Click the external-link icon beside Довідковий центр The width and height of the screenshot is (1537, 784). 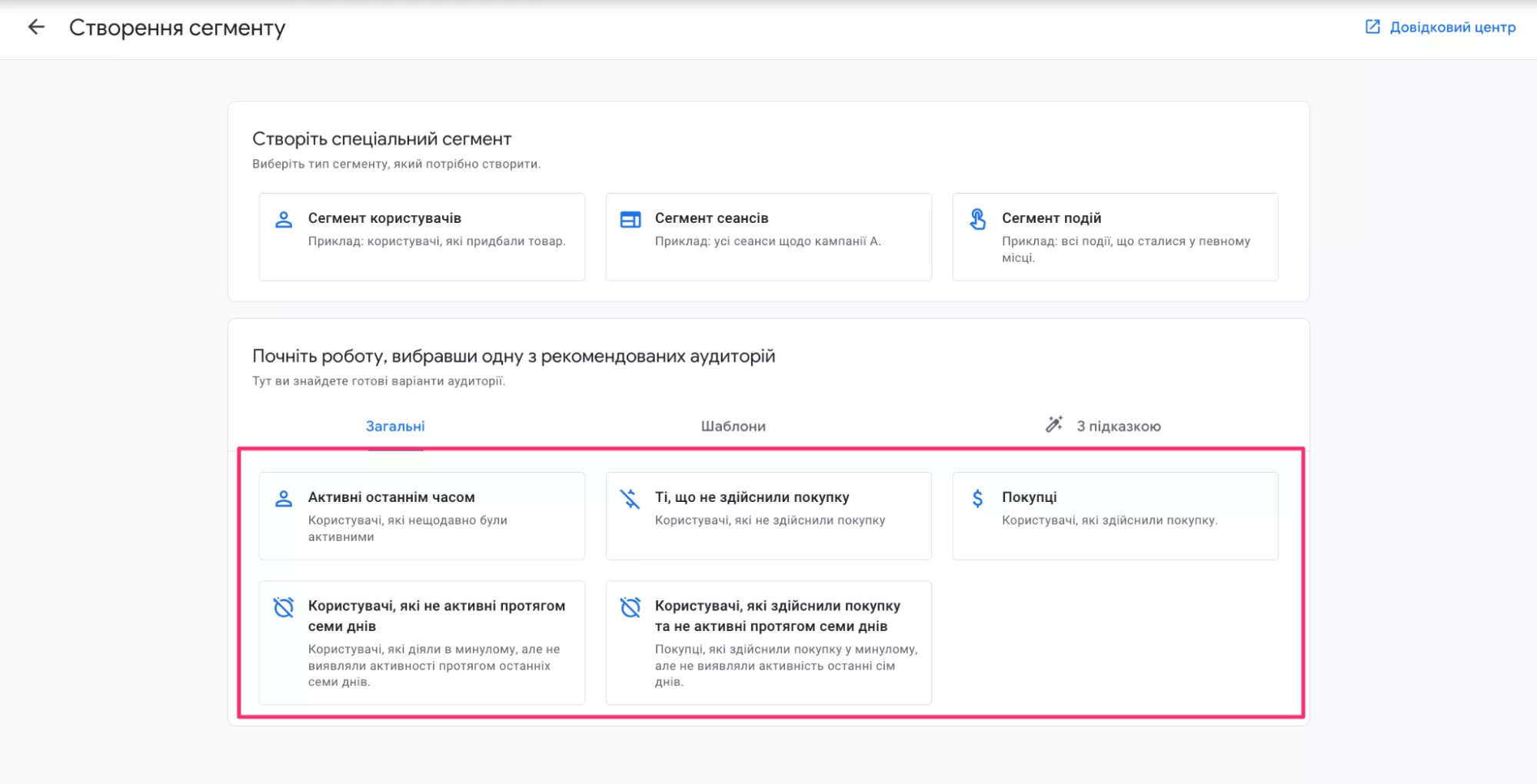pos(1372,27)
